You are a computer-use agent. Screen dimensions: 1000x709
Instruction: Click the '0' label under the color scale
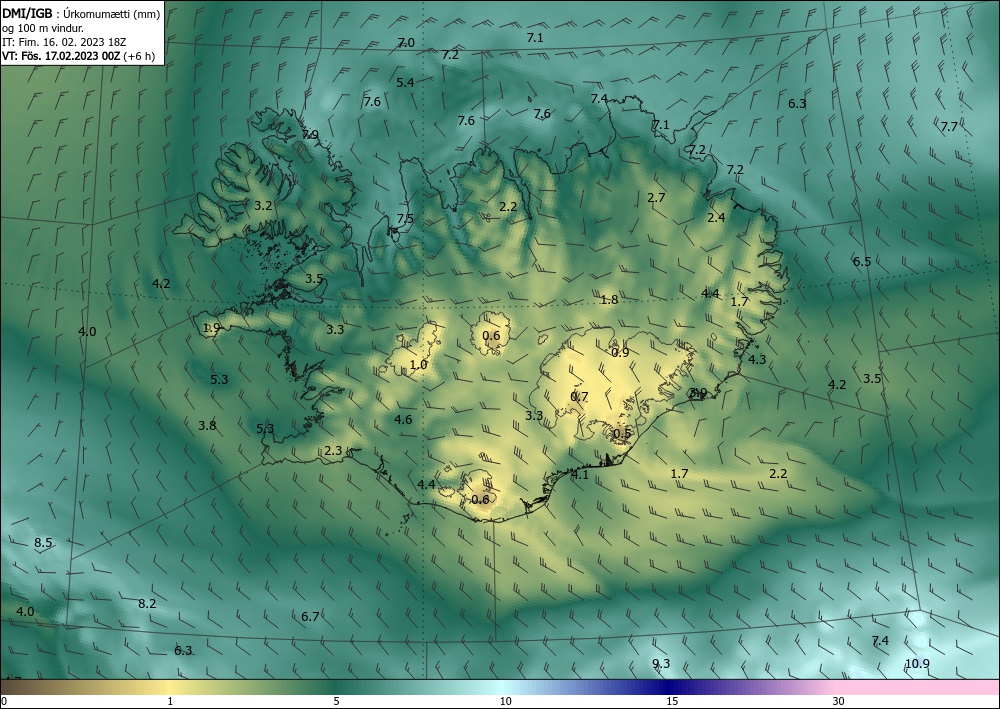coord(4,702)
